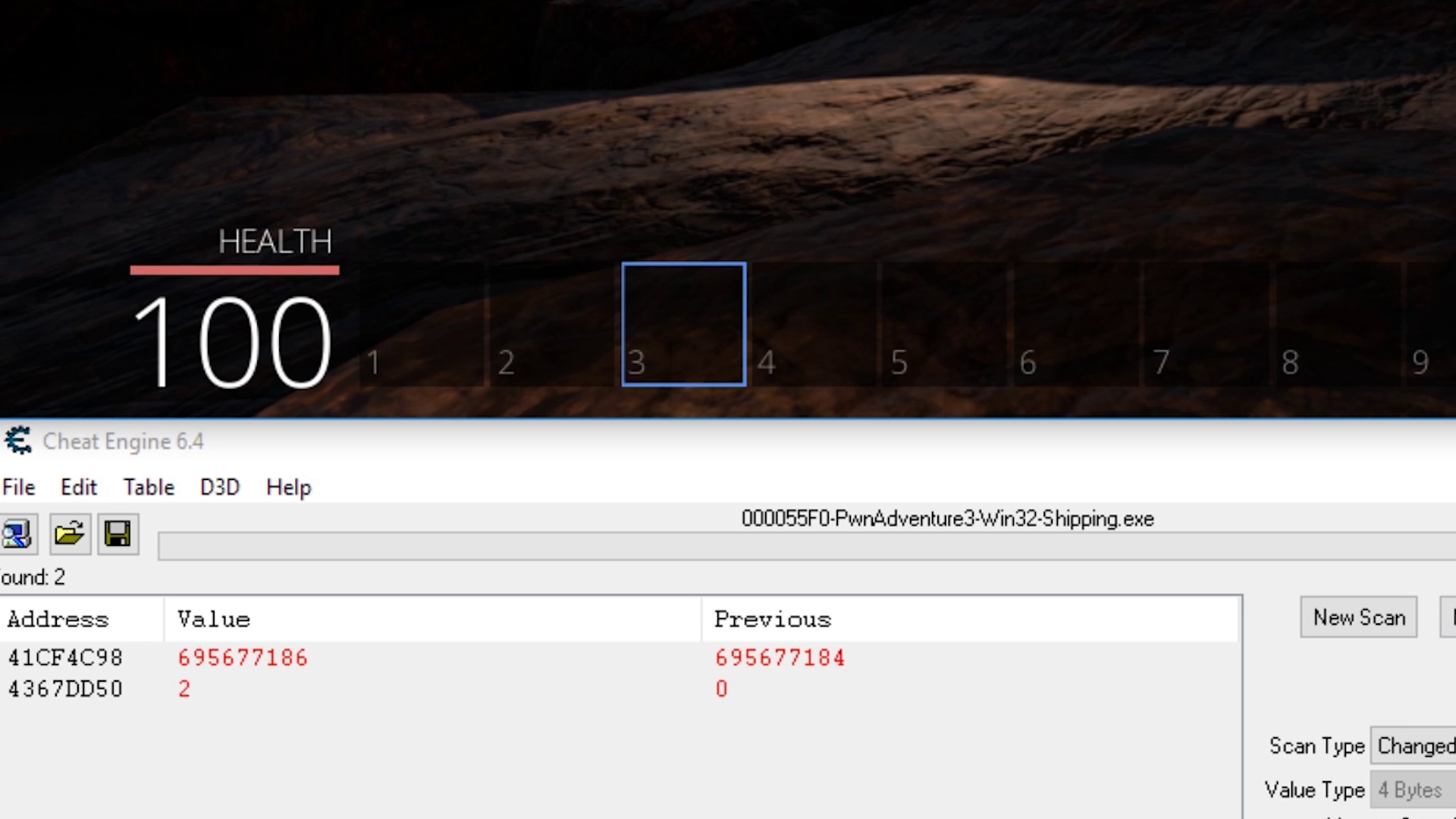The height and width of the screenshot is (819, 1456).
Task: Open the File menu
Action: coord(18,487)
